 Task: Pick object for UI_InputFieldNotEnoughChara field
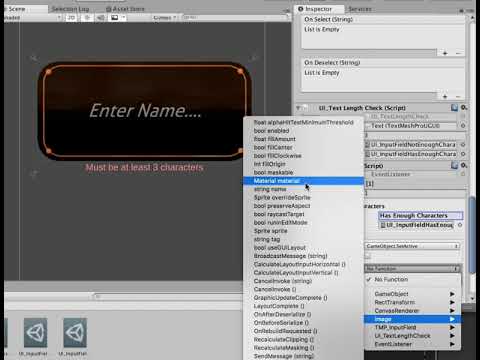click(x=463, y=145)
